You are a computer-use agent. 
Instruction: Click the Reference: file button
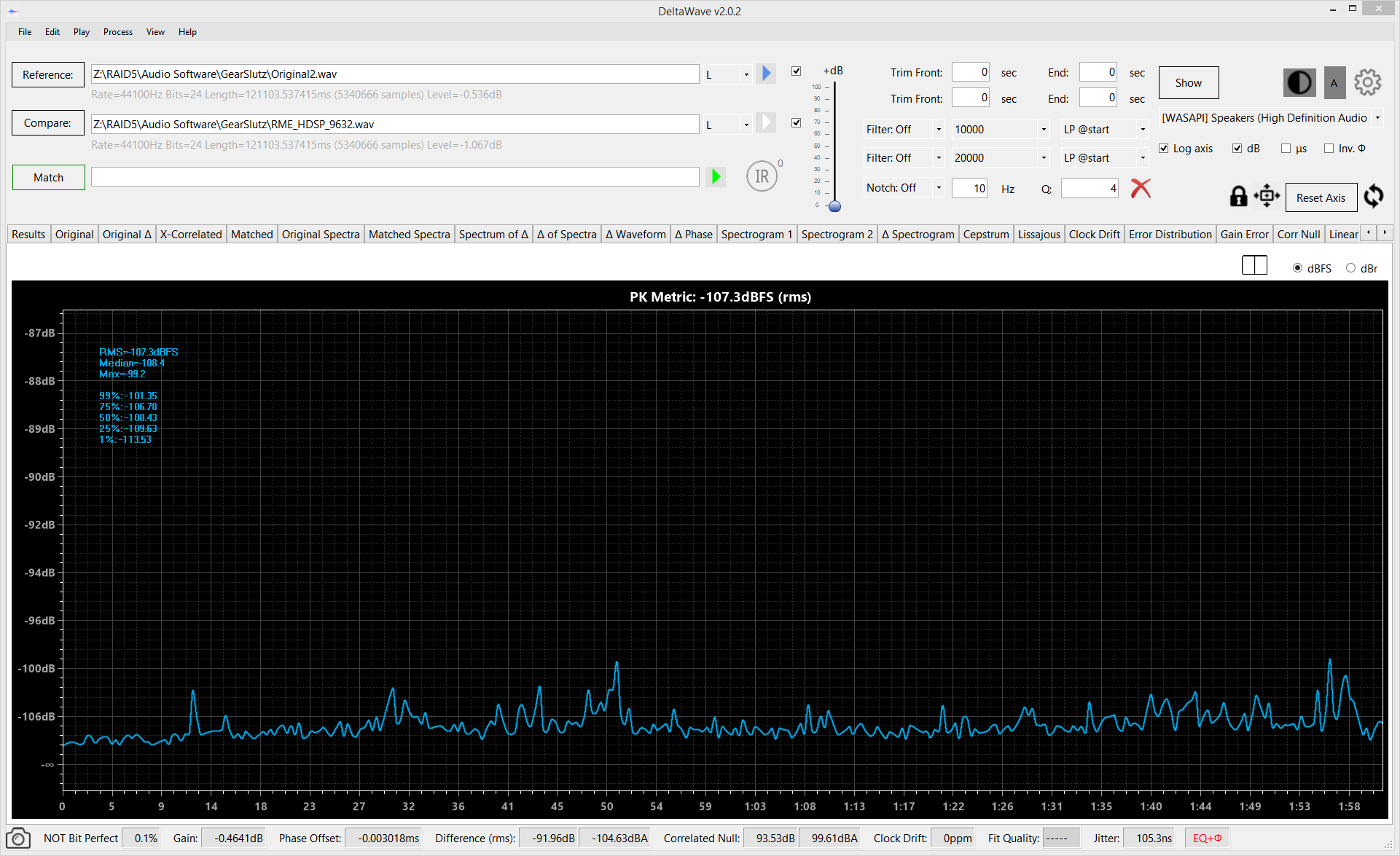48,75
